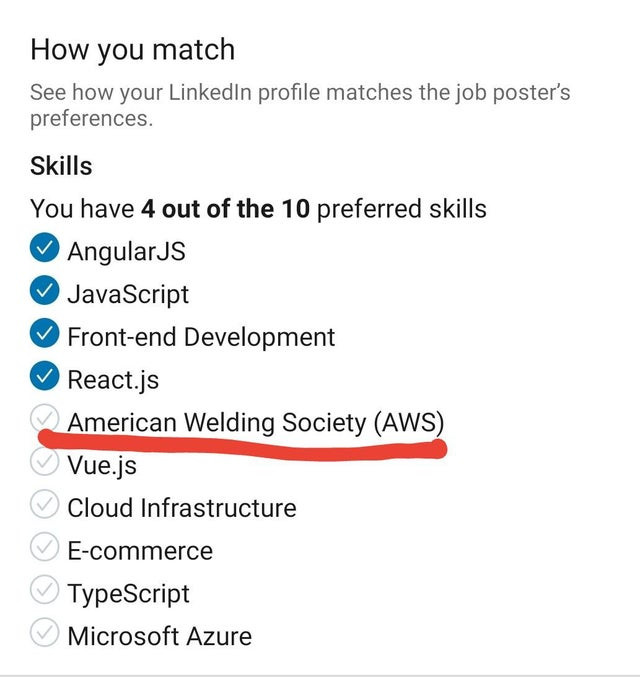The image size is (640, 678).
Task: Toggle the Microsoft Azure skill check circle
Action: click(x=45, y=632)
